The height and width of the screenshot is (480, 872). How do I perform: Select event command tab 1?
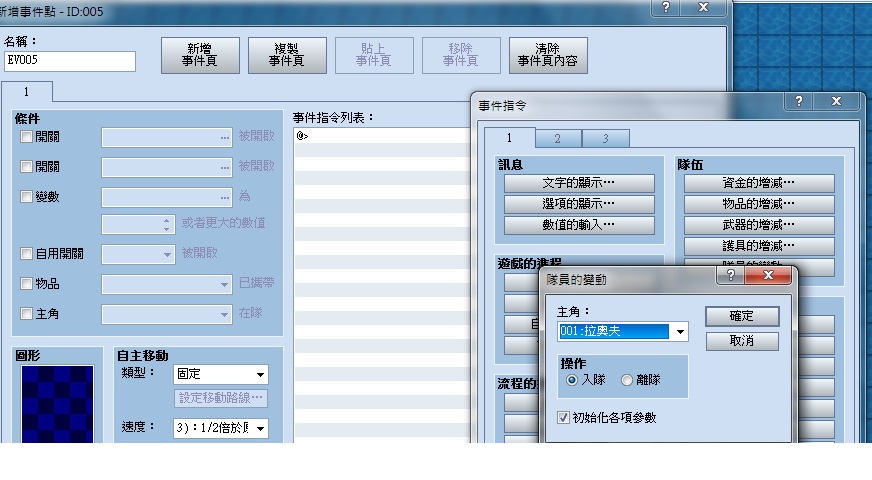[509, 137]
